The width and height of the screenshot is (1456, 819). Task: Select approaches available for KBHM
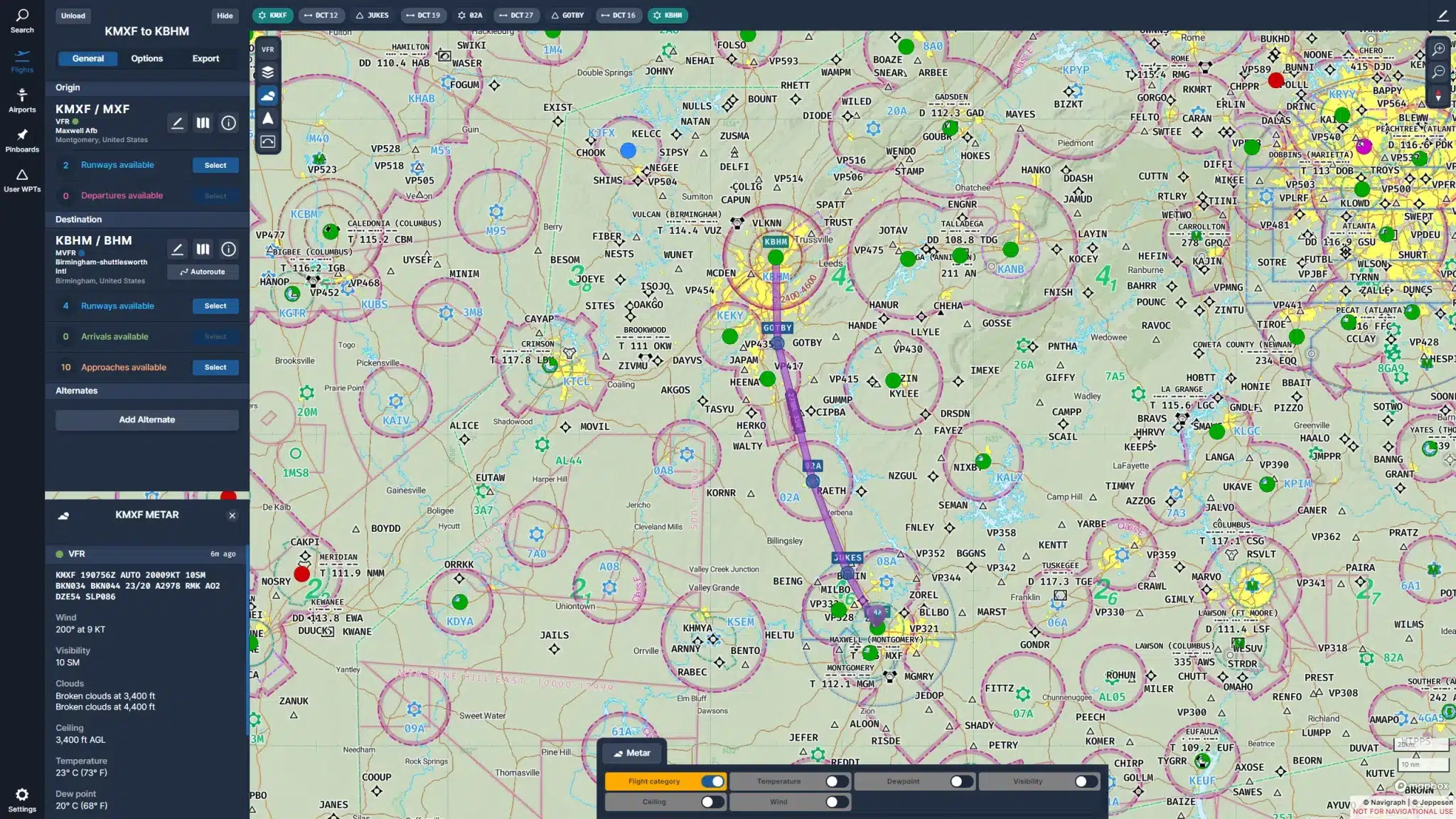[x=215, y=368]
